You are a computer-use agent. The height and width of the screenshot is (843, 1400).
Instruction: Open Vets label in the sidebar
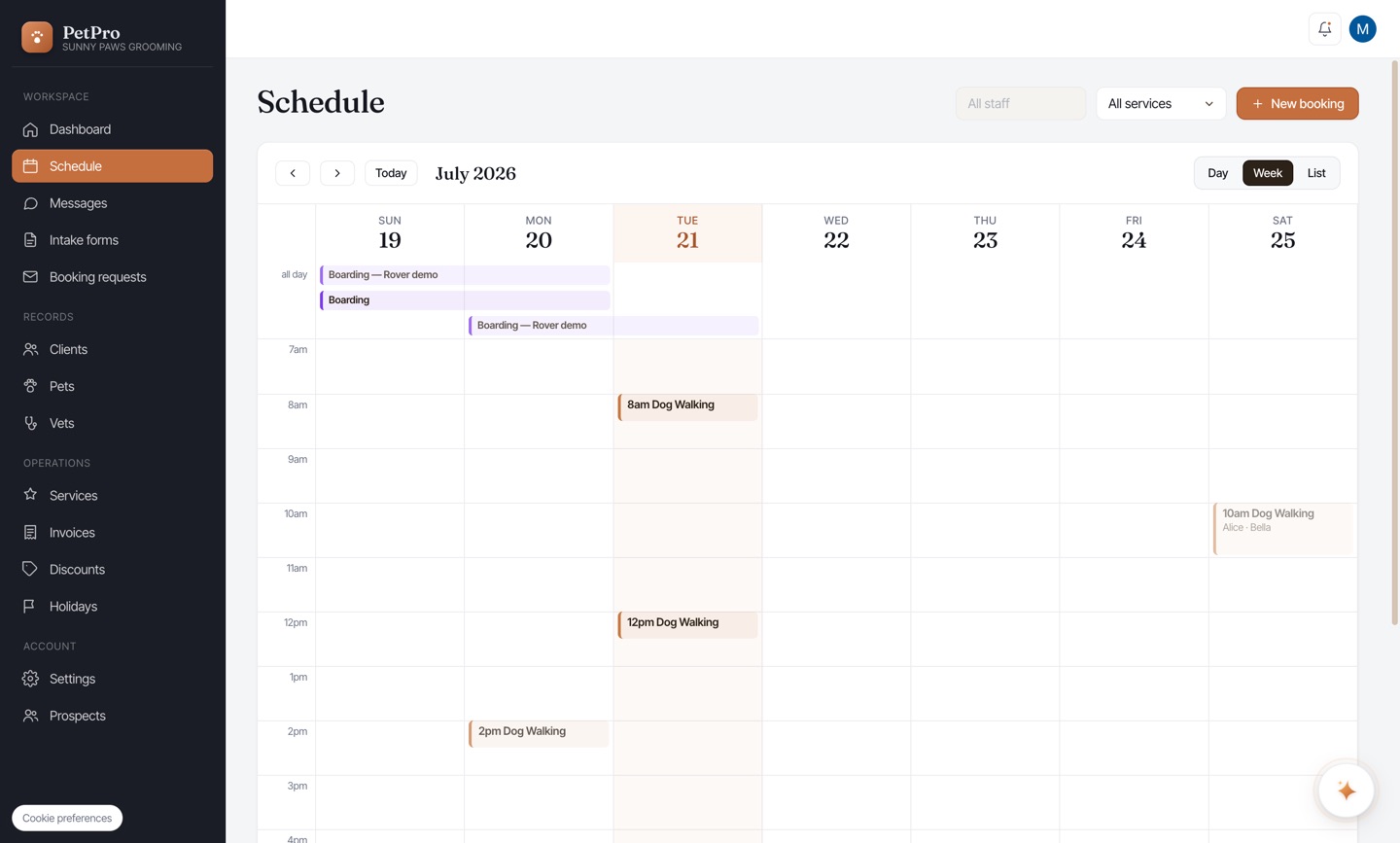click(61, 423)
